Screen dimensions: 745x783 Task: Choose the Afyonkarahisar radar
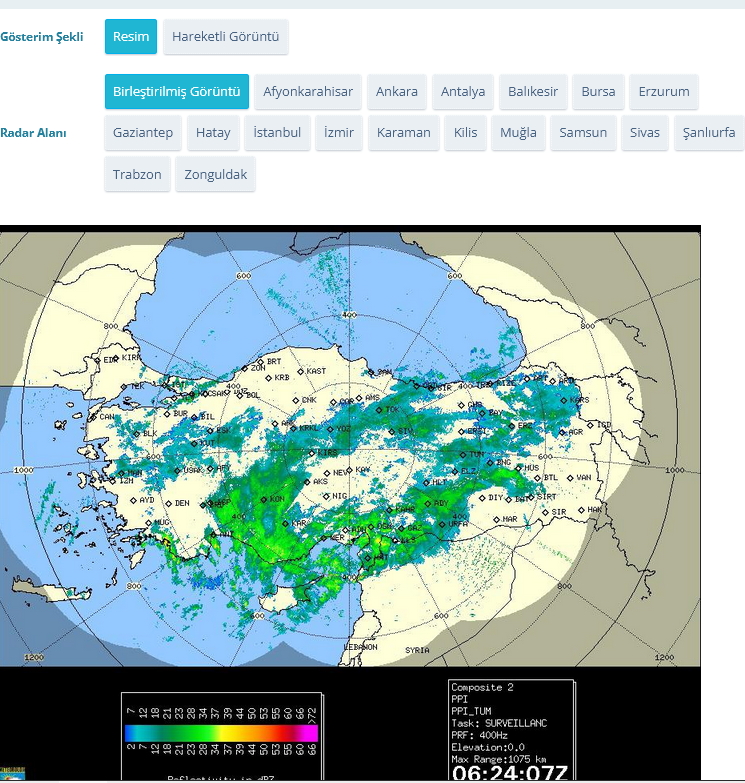[308, 91]
